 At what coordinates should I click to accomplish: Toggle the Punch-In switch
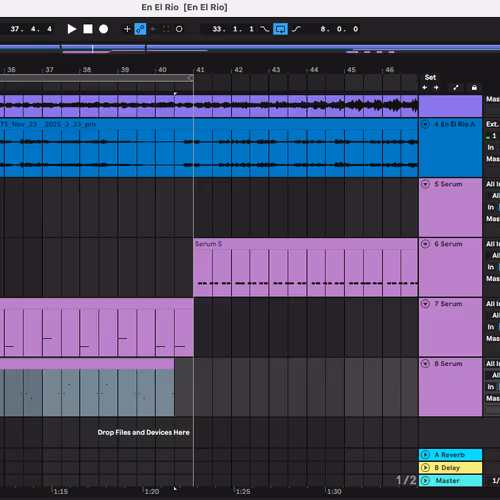[264, 29]
